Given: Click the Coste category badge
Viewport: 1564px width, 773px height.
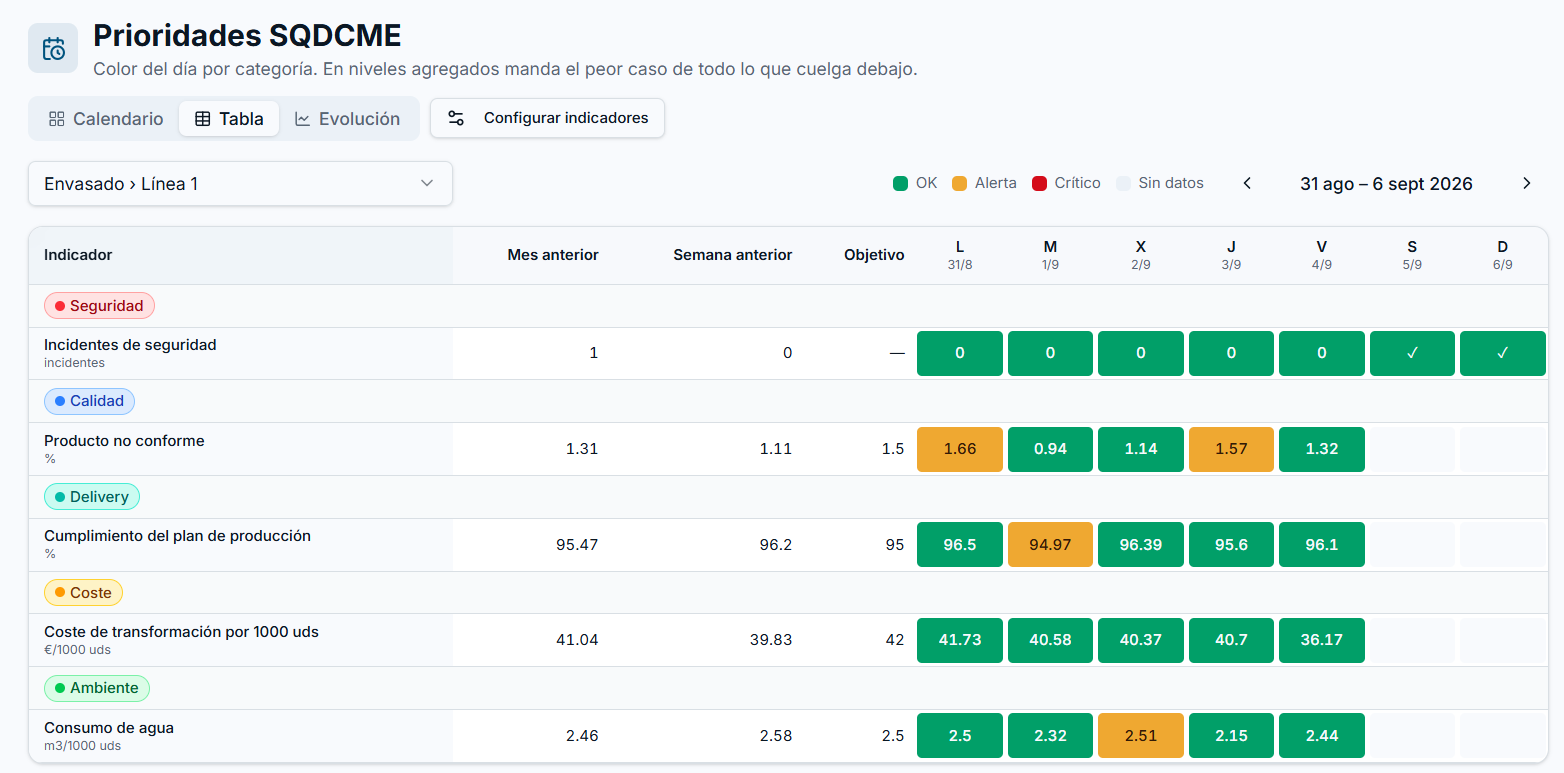Looking at the screenshot, I should [x=83, y=593].
